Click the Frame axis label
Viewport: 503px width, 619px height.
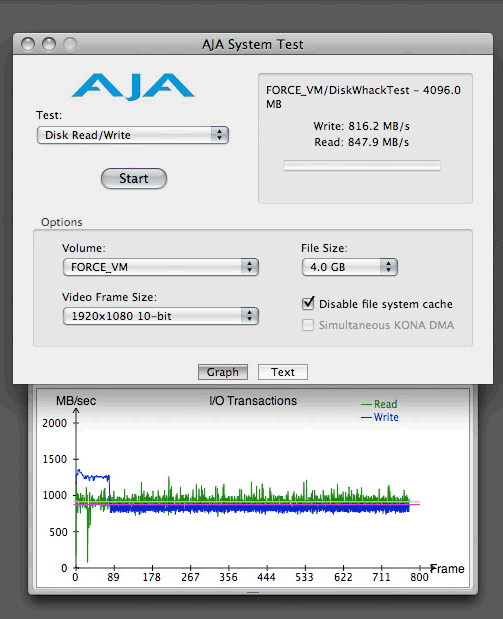[x=447, y=569]
